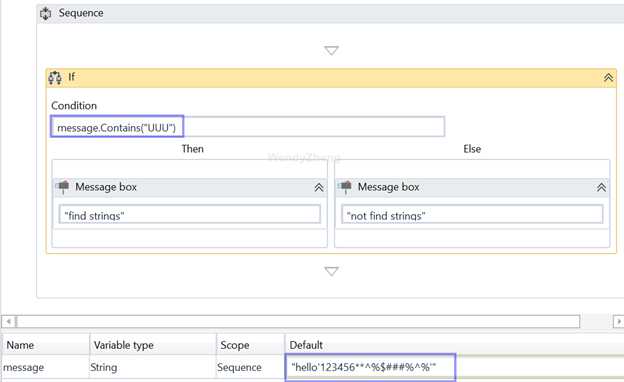
Task: Click the Sequence activity icon
Action: tap(45, 14)
